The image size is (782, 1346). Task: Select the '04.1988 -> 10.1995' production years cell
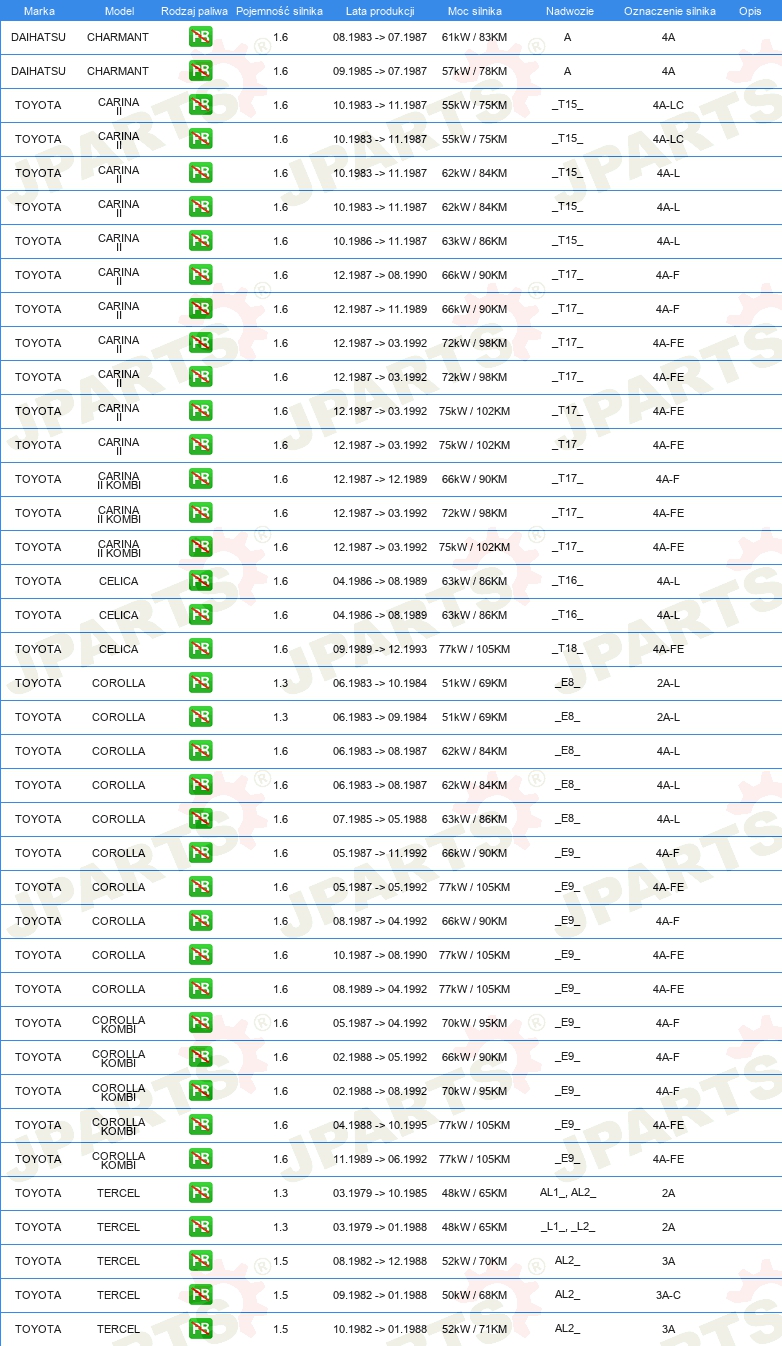click(380, 1125)
